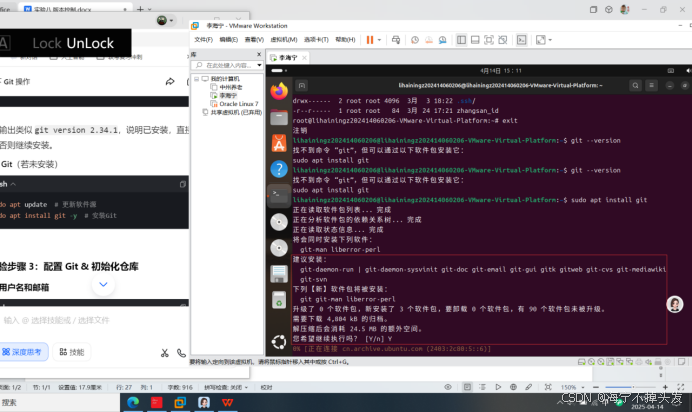This screenshot has height=412, width=692.
Task: Enter full screen mode in VMware
Action: [x=489, y=40]
